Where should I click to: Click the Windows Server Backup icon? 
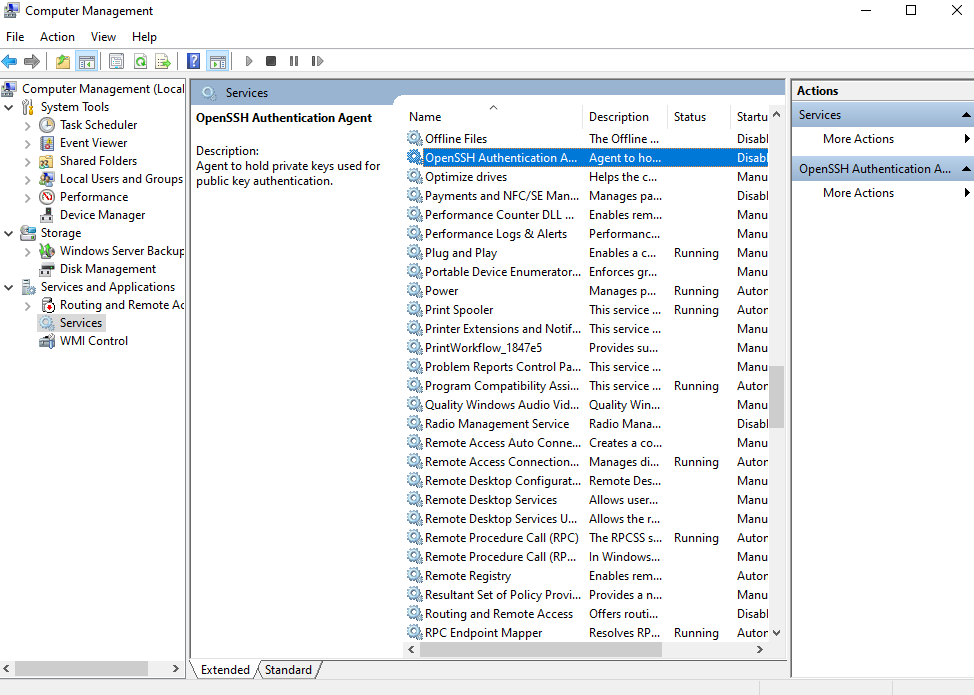pos(47,251)
